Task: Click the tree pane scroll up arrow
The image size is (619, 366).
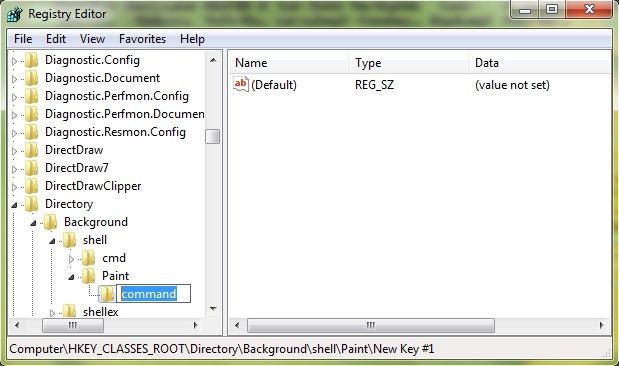Action: (213, 60)
